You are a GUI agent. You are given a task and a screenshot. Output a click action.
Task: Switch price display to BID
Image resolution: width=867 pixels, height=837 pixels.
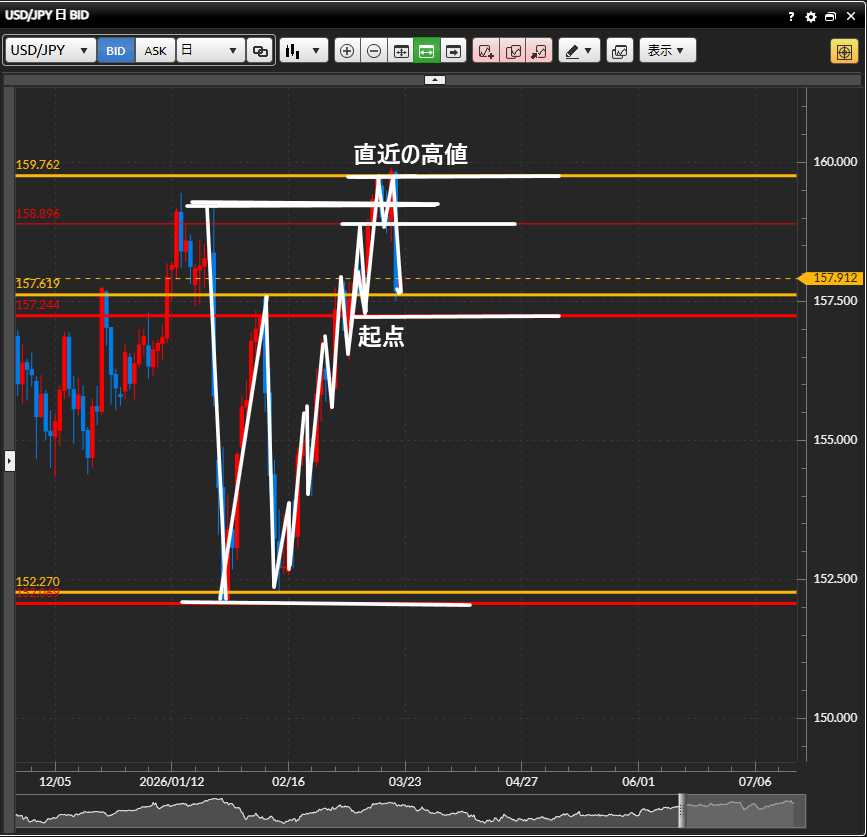tap(116, 51)
